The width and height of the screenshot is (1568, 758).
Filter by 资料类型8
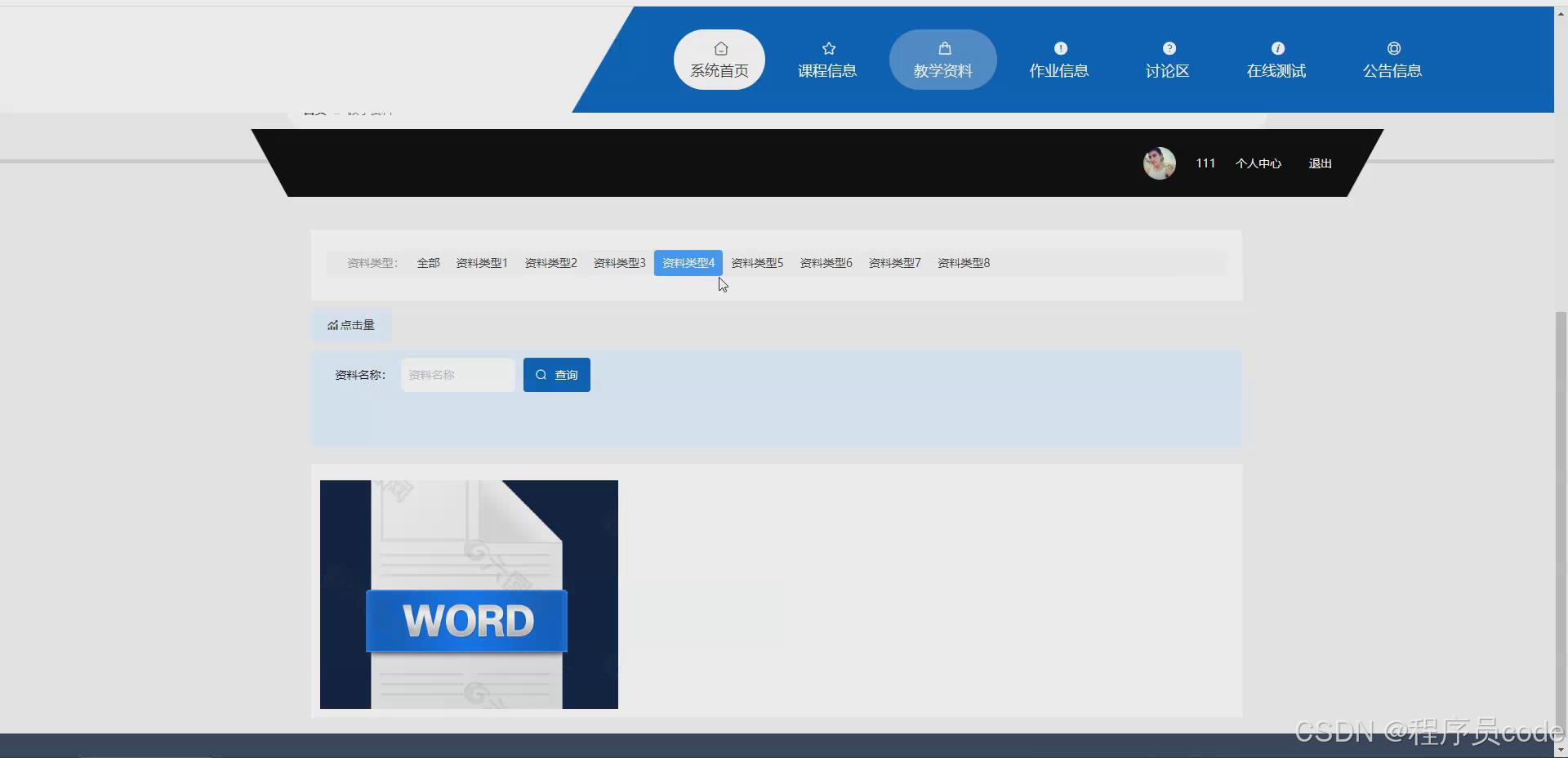[964, 263]
